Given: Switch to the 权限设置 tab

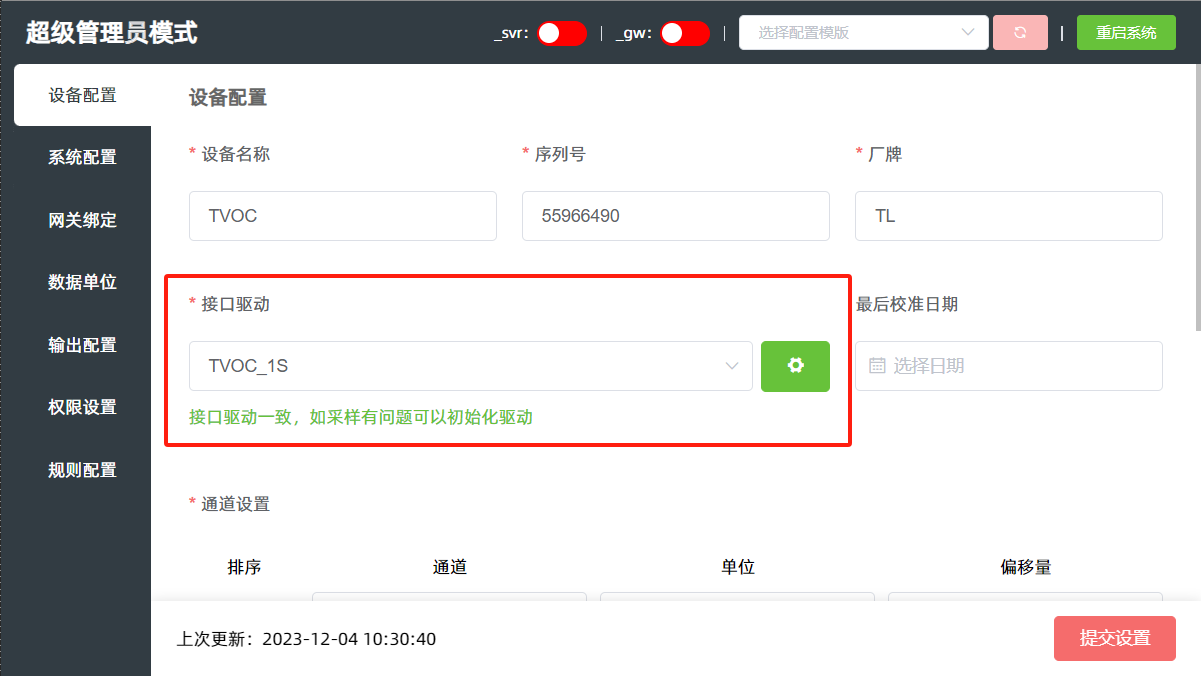Looking at the screenshot, I should coord(80,407).
